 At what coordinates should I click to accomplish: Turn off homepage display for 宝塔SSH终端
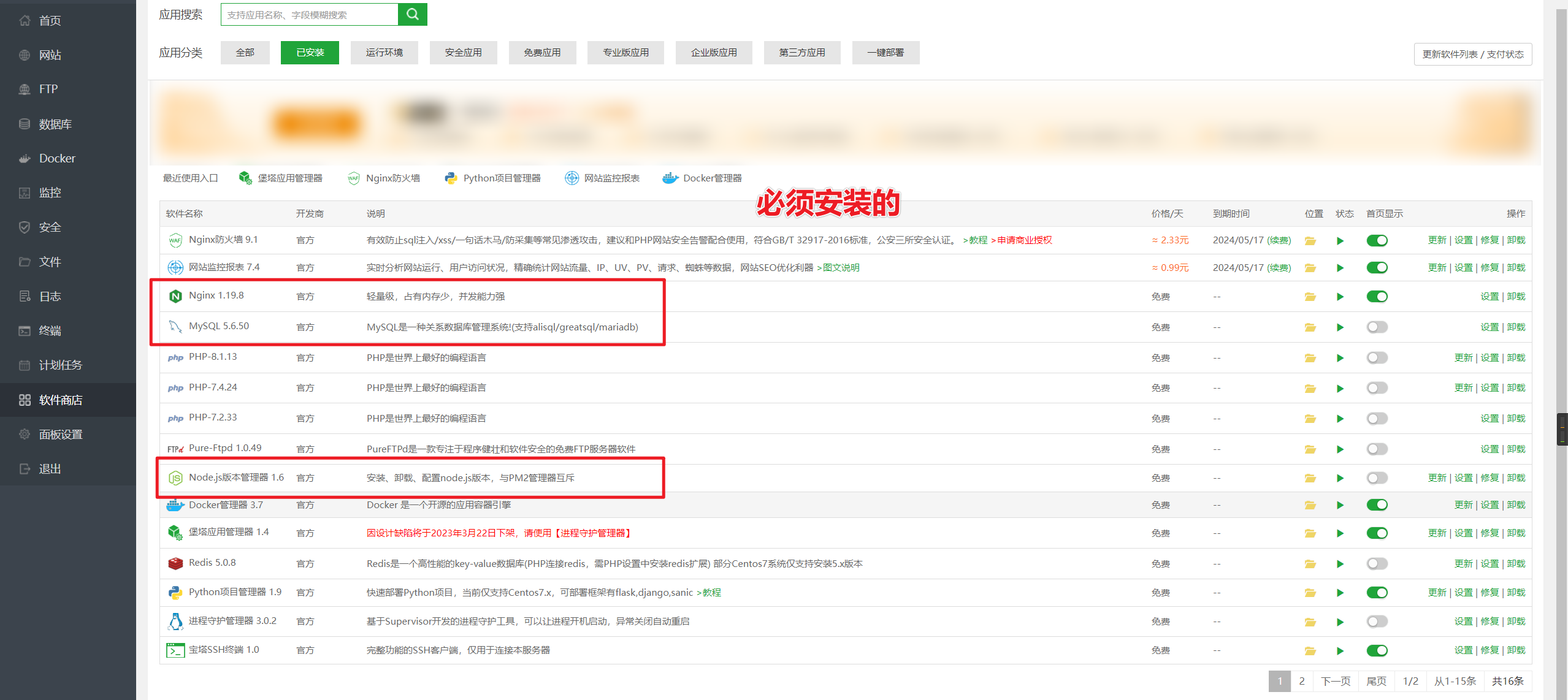click(x=1377, y=650)
